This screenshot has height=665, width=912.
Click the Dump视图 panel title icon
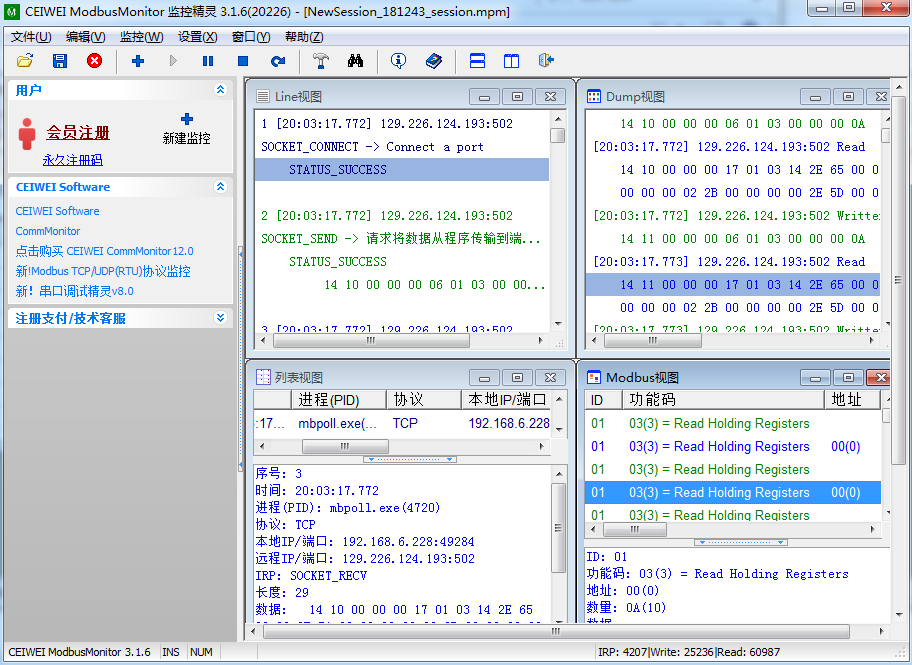[593, 97]
